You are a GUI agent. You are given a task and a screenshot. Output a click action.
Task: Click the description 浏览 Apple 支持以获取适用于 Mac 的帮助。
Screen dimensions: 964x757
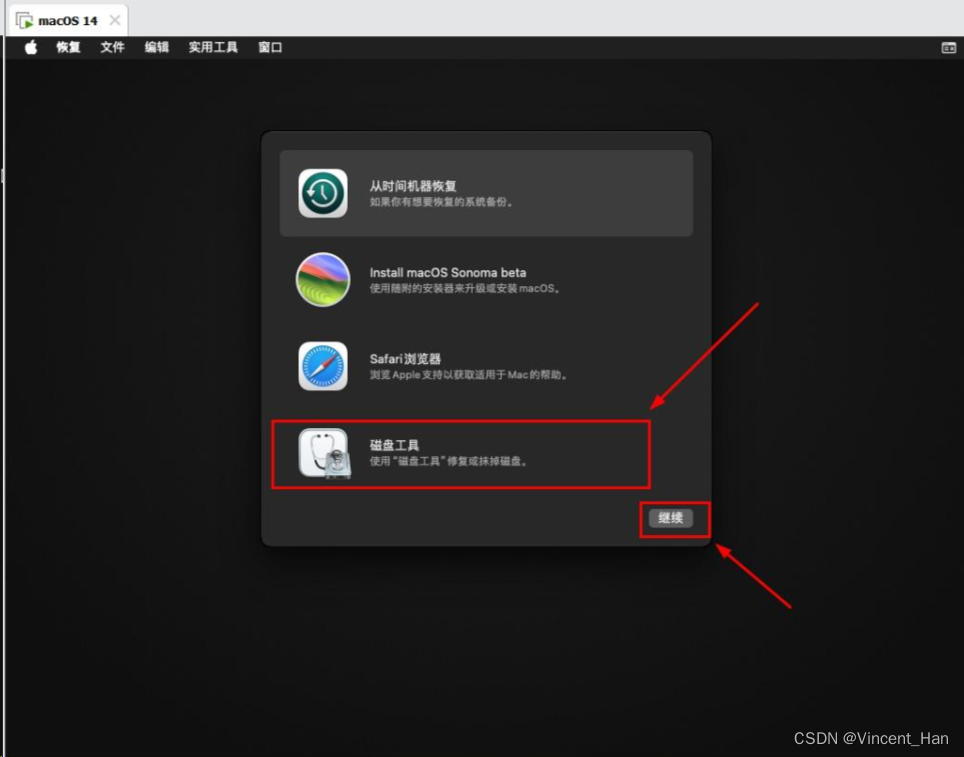pos(468,375)
